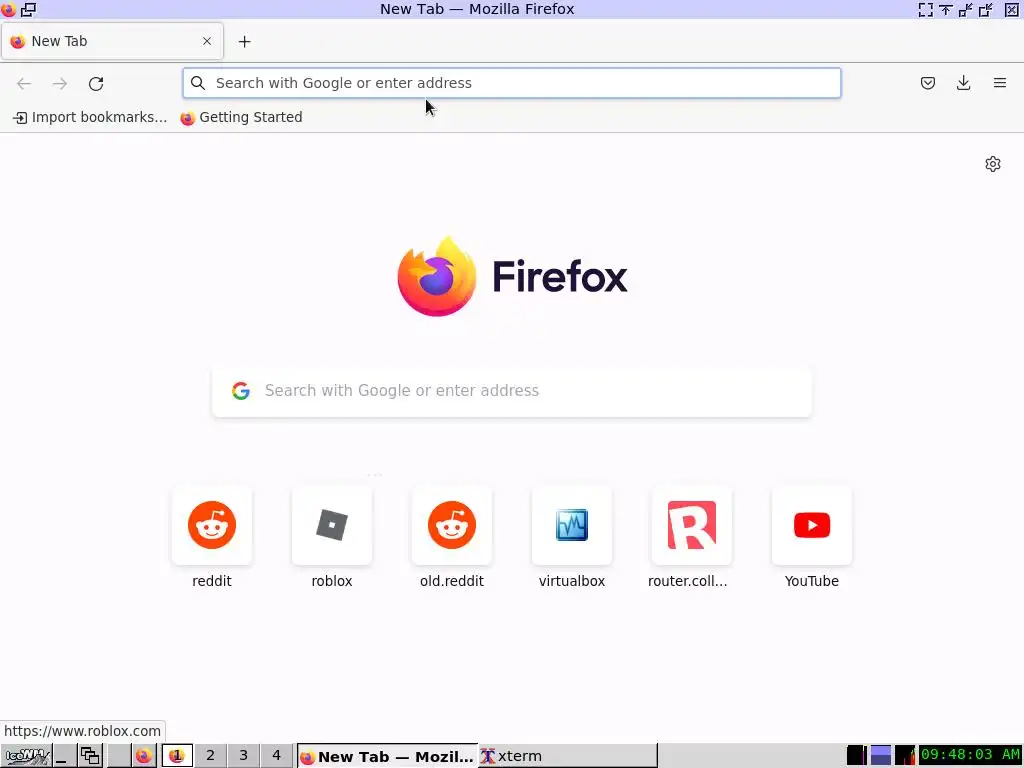This screenshot has height=768, width=1024.
Task: Select the New Tab browser tab
Action: [112, 41]
